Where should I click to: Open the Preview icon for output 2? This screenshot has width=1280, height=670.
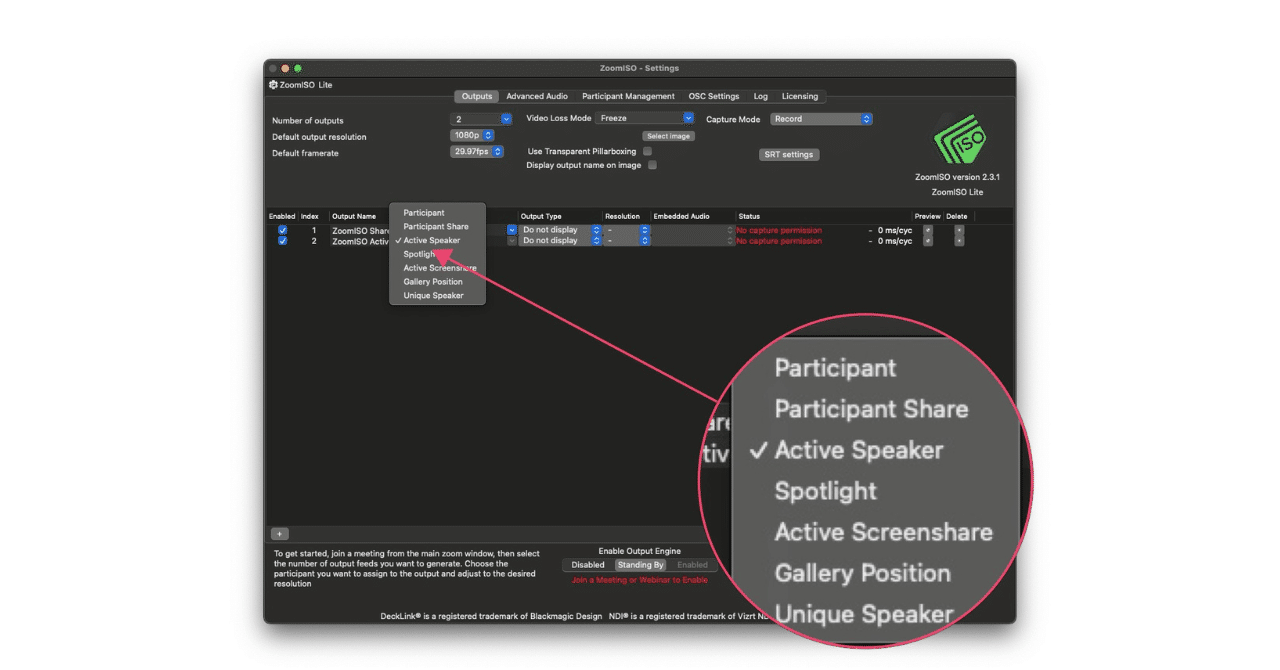(x=928, y=241)
